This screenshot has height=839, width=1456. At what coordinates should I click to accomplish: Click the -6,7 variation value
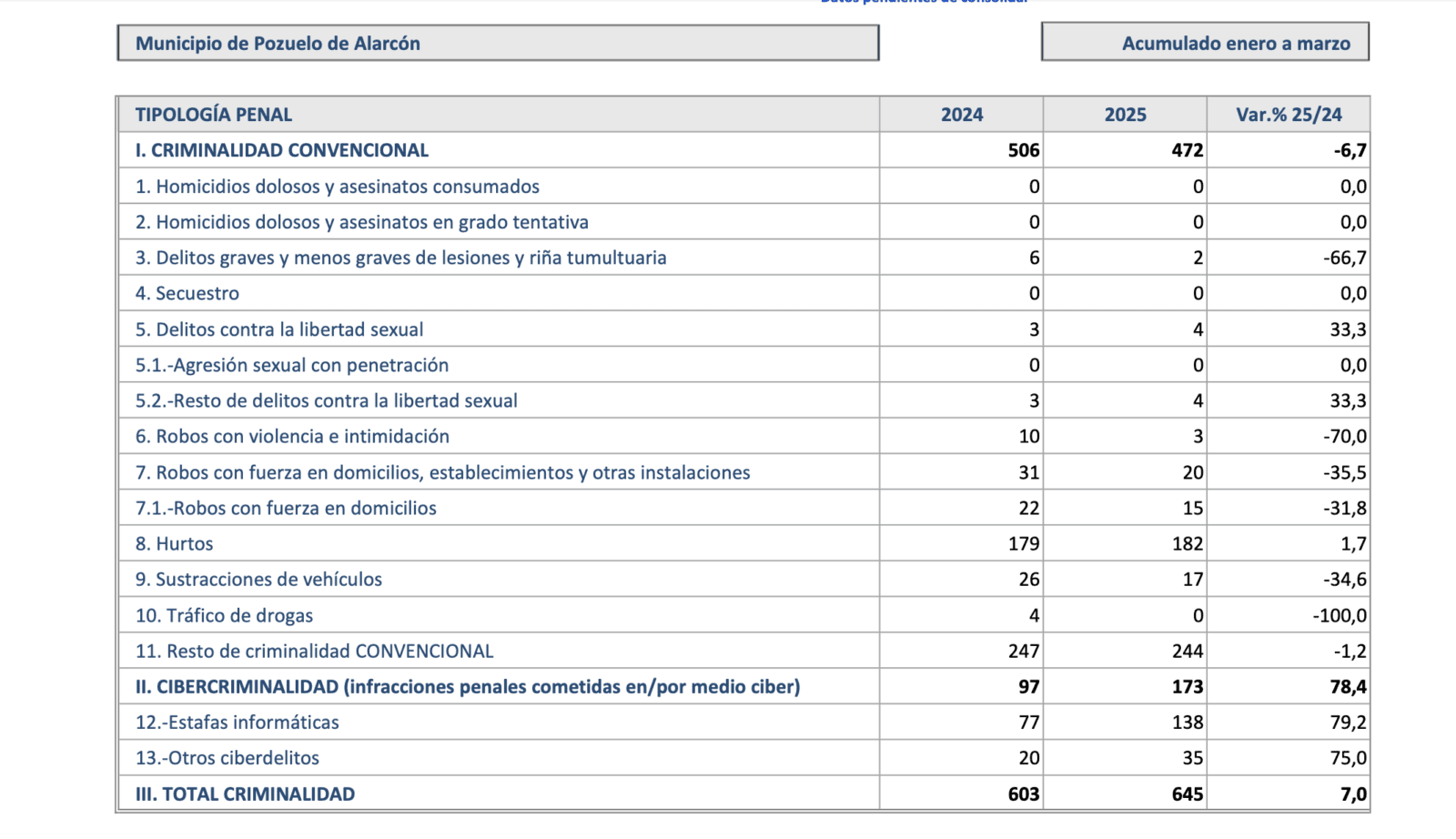click(1350, 150)
